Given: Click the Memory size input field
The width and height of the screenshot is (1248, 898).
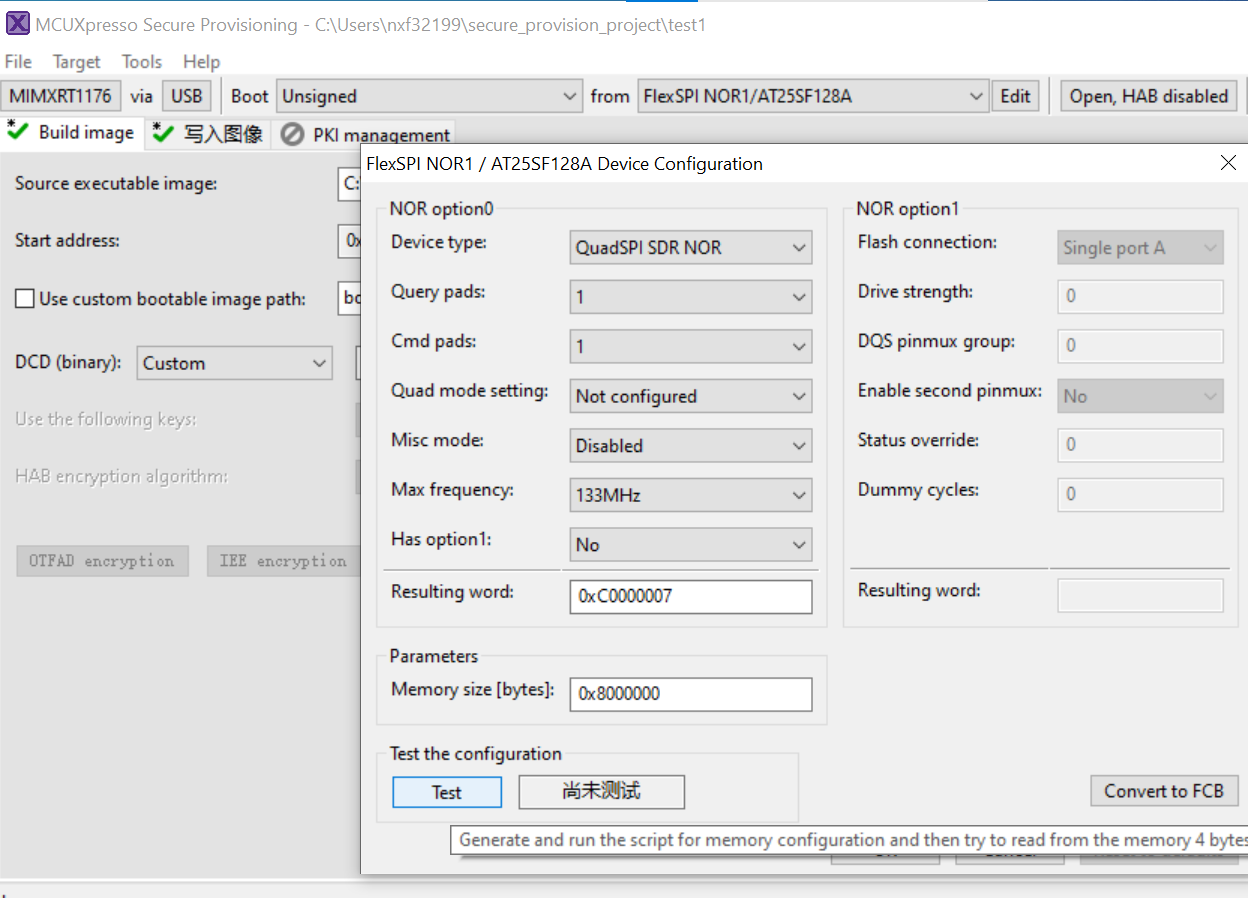Looking at the screenshot, I should click(x=690, y=693).
